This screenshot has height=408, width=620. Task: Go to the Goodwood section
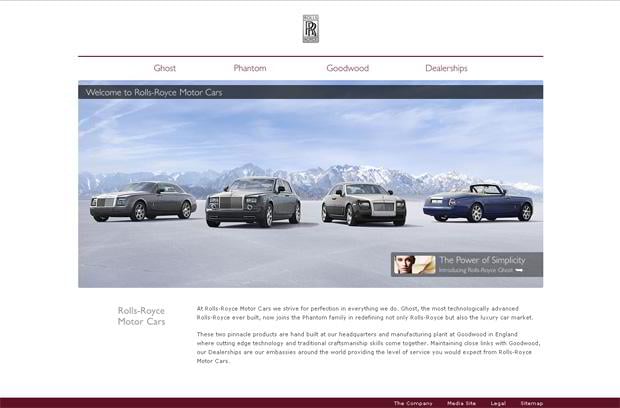tap(347, 68)
